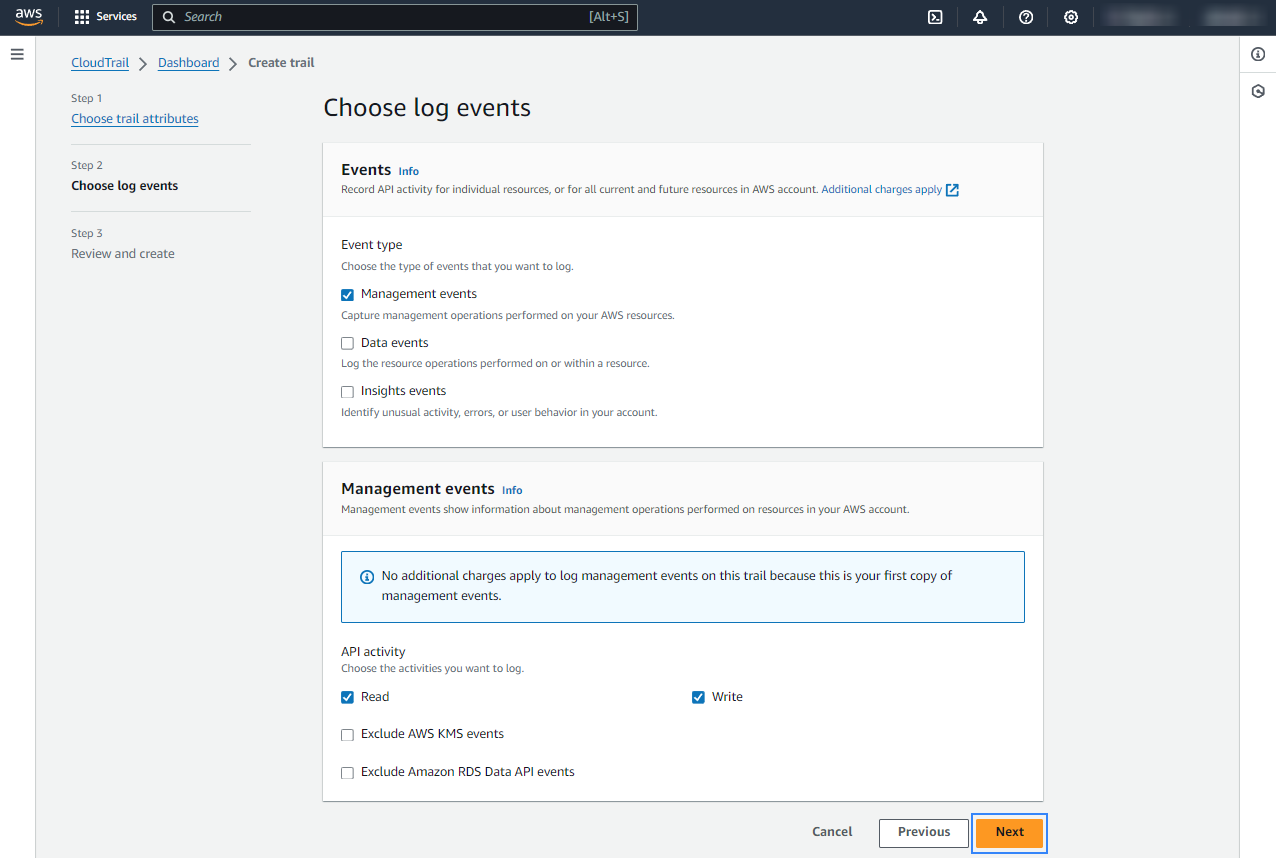Enable the Data events checkbox
Viewport: 1276px width, 858px height.
point(348,343)
